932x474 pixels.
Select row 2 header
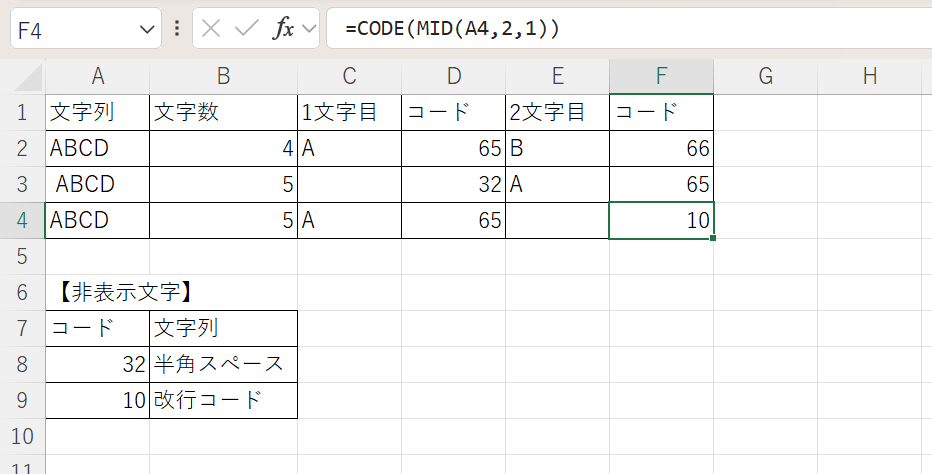(x=22, y=149)
